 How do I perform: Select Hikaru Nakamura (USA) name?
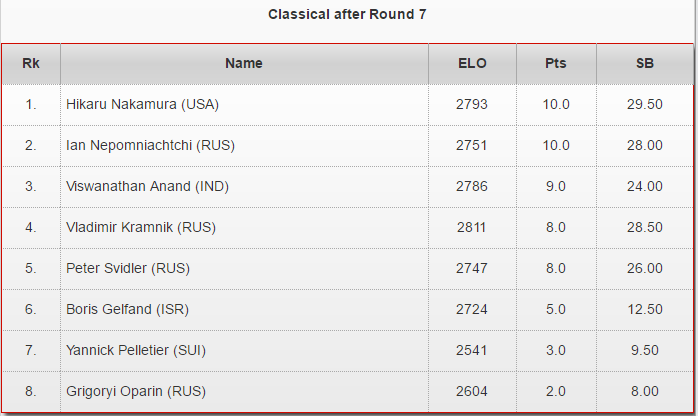point(142,104)
